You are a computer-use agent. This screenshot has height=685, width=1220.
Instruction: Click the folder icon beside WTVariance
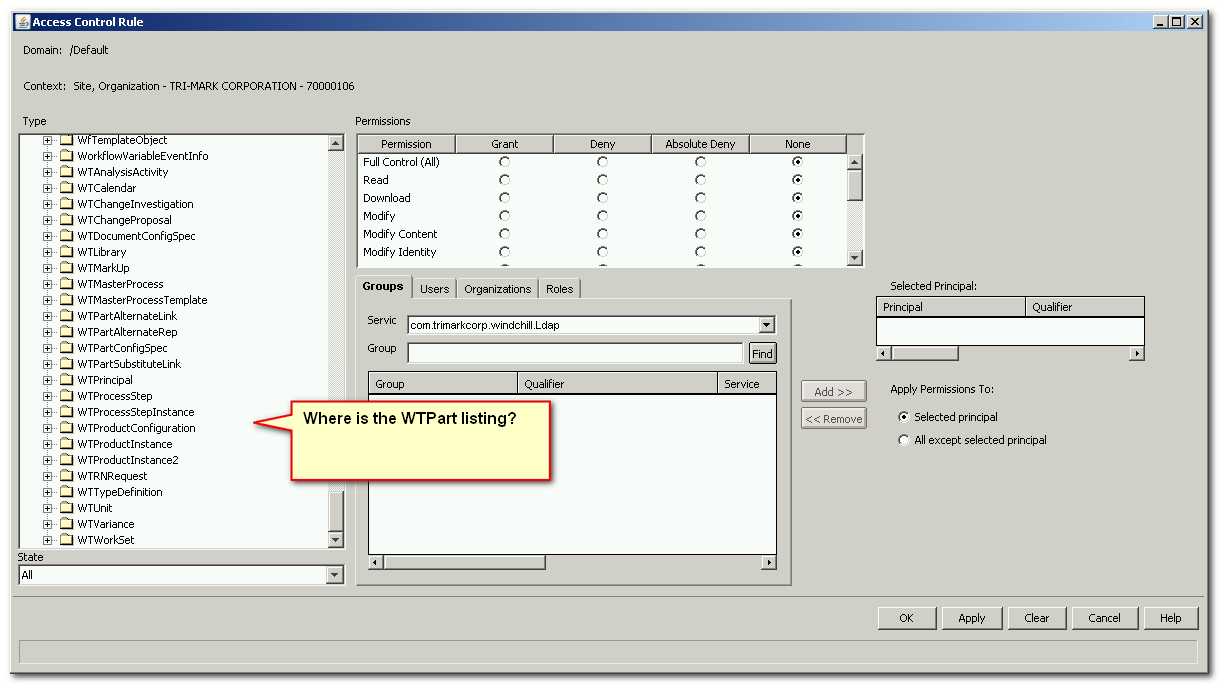(66, 524)
